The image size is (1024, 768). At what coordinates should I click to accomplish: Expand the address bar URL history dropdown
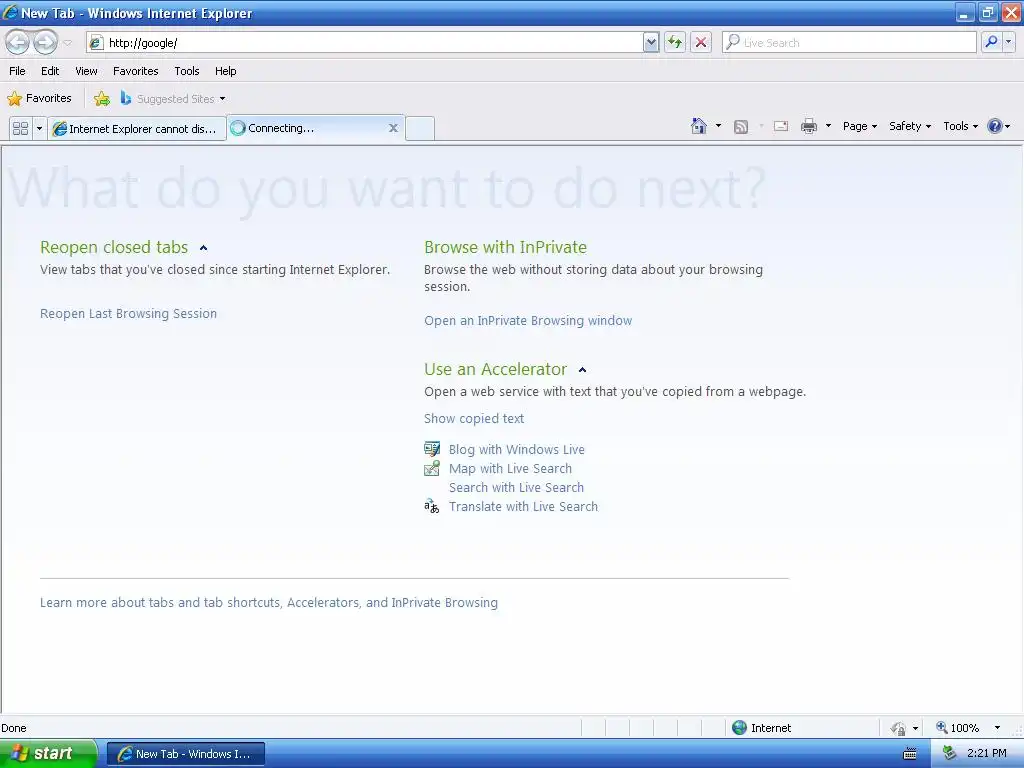point(650,43)
